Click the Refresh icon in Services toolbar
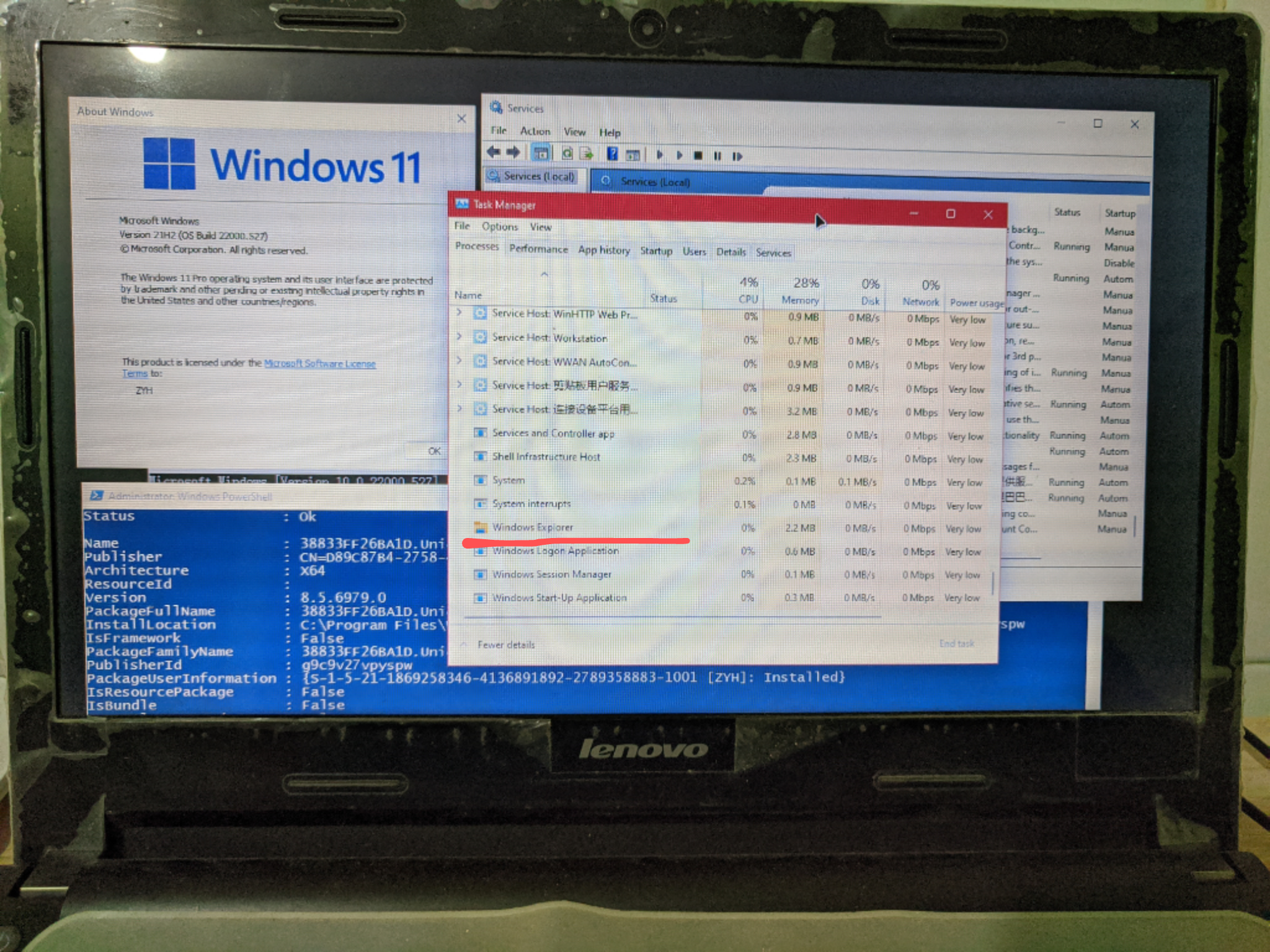1270x952 pixels. click(x=567, y=153)
